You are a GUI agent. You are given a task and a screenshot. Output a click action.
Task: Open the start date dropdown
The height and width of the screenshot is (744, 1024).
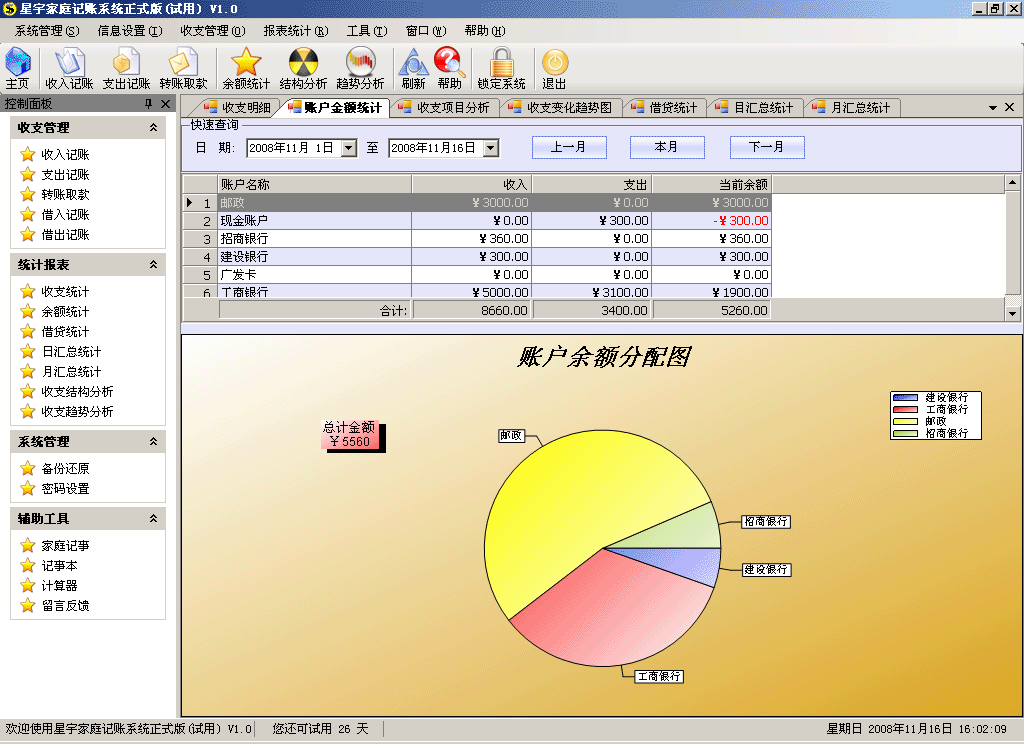348,148
